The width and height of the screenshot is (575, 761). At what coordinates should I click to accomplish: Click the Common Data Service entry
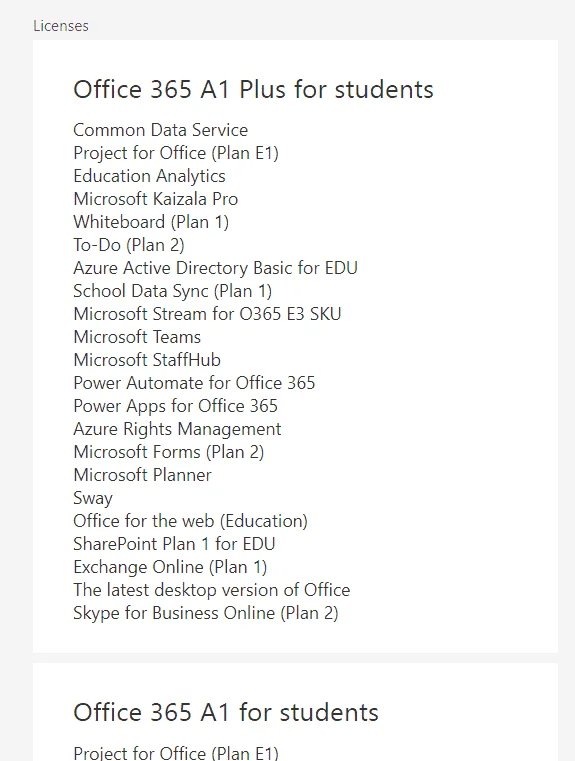[161, 130]
